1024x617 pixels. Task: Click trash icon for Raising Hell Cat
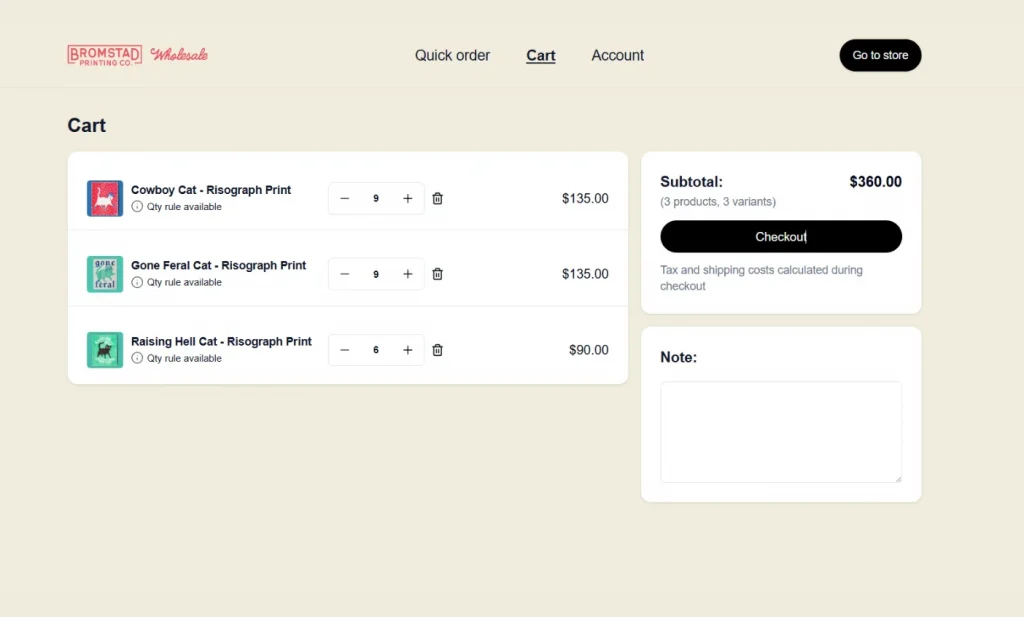click(x=437, y=350)
